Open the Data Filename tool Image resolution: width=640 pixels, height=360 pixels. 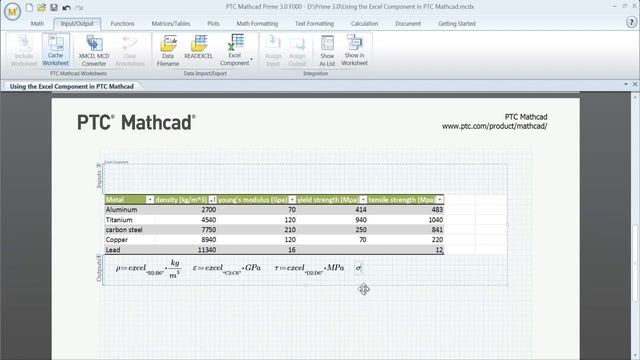coord(168,50)
